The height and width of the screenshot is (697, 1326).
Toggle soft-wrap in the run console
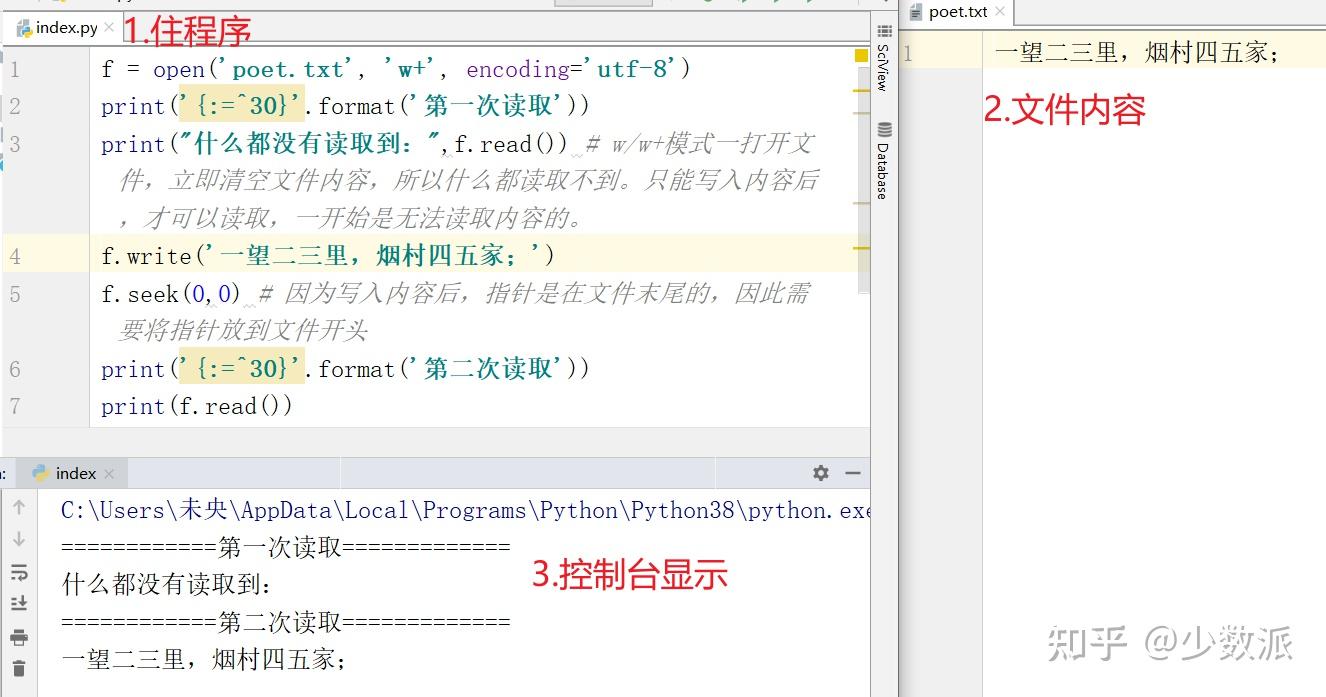20,572
